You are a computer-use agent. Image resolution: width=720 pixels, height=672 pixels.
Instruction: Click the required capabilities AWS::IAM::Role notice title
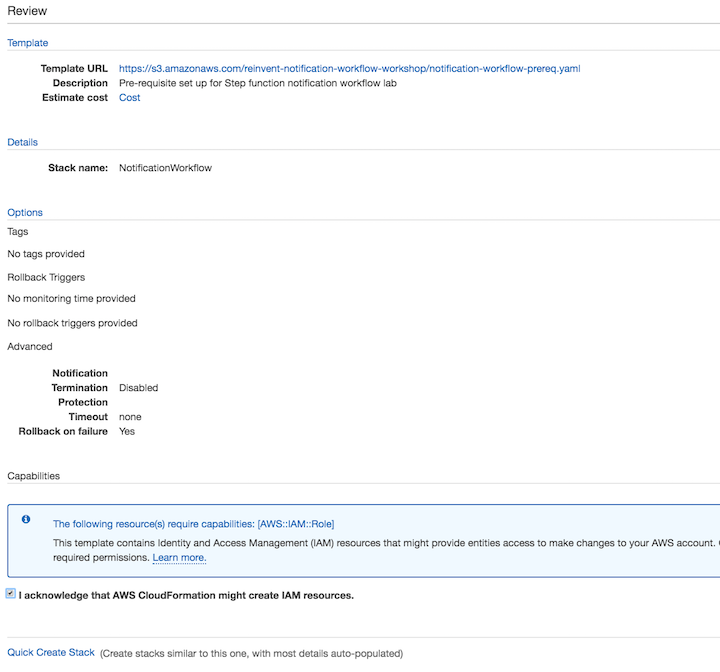193,524
